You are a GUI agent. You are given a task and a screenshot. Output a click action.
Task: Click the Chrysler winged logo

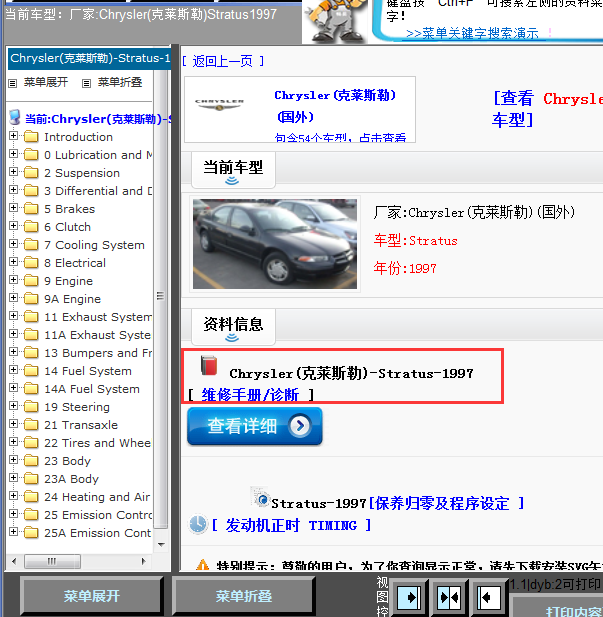pyautogui.click(x=220, y=105)
